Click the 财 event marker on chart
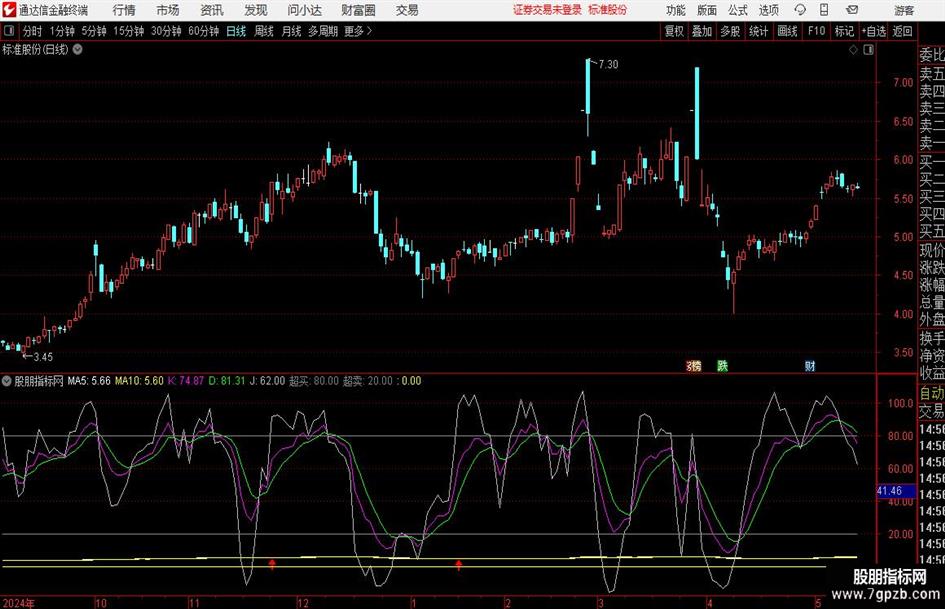945x609 pixels. (808, 365)
